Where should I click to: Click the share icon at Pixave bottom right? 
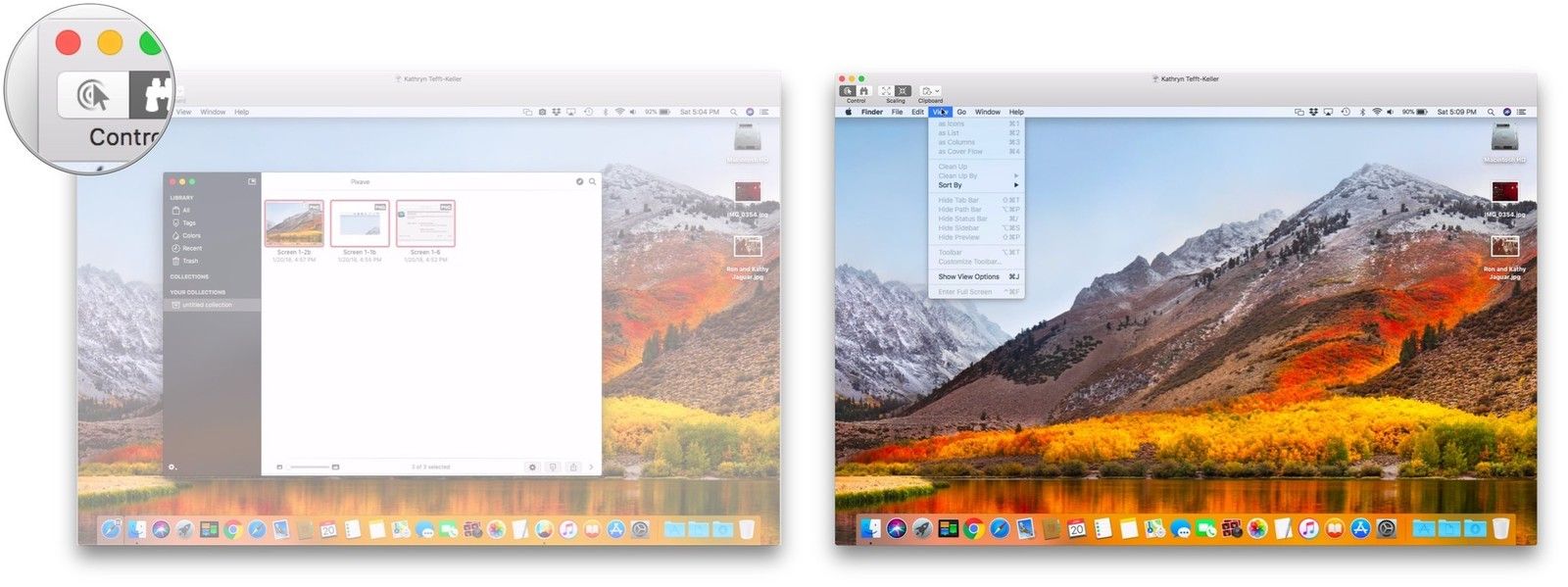tap(573, 467)
